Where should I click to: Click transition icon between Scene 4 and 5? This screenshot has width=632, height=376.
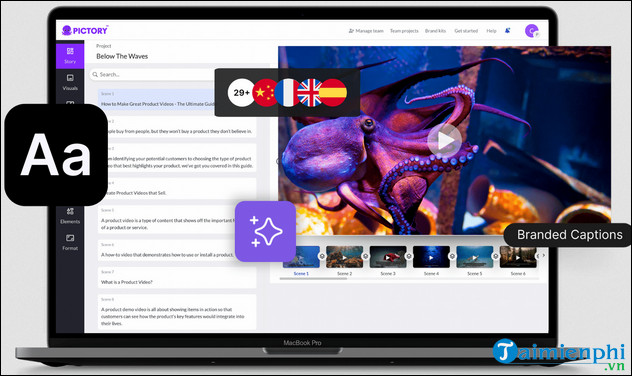(x=452, y=256)
